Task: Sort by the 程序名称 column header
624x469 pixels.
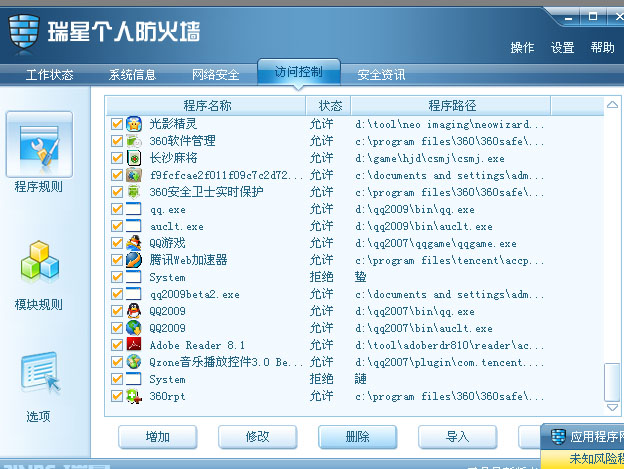Action: pyautogui.click(x=206, y=105)
